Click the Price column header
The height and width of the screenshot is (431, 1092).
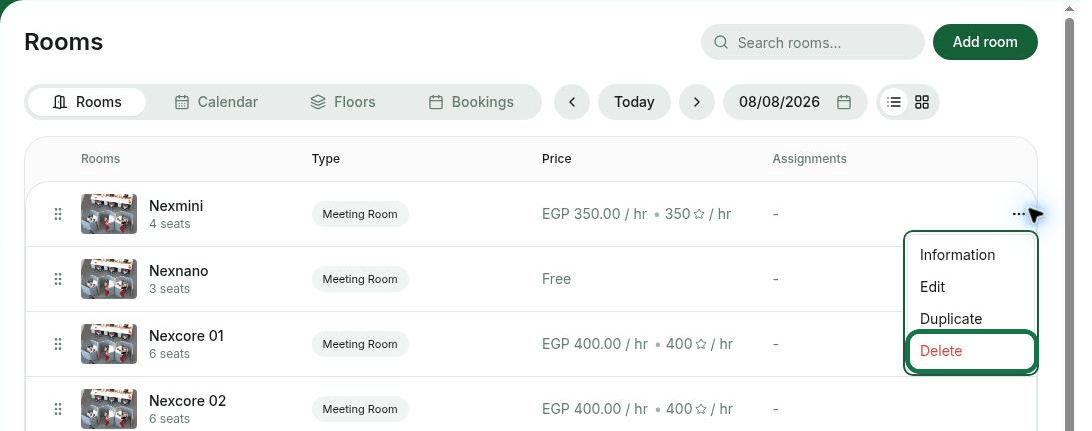tap(556, 159)
